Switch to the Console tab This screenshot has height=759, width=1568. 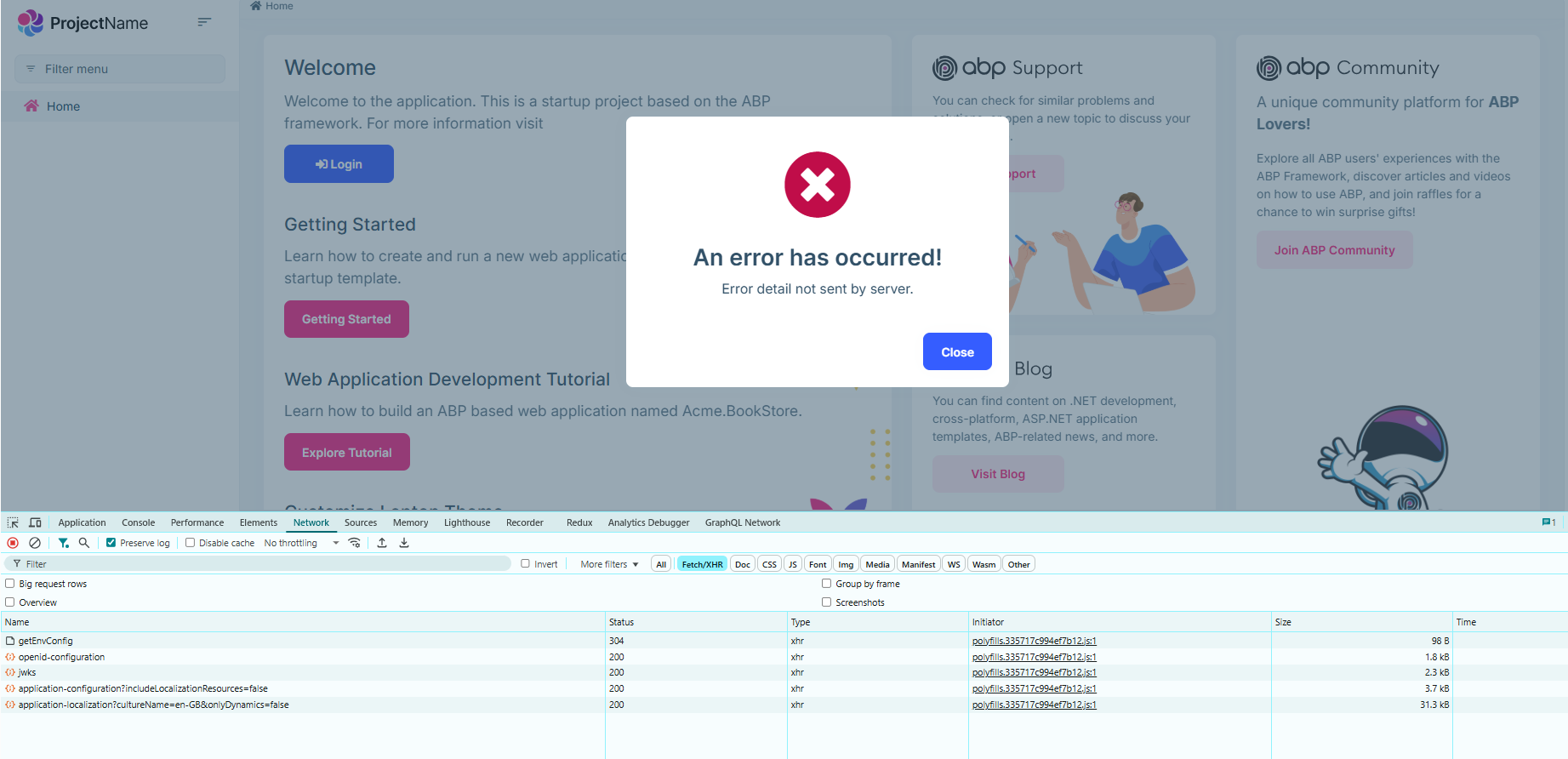pos(138,522)
